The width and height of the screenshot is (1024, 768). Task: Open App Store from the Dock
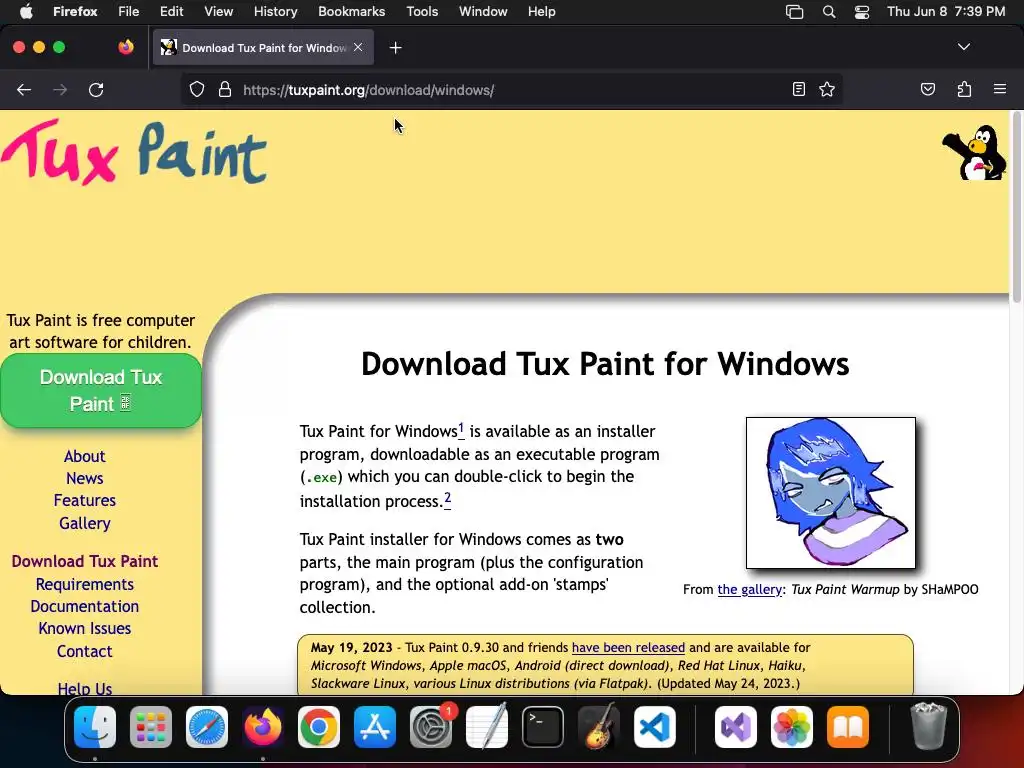pyautogui.click(x=375, y=727)
